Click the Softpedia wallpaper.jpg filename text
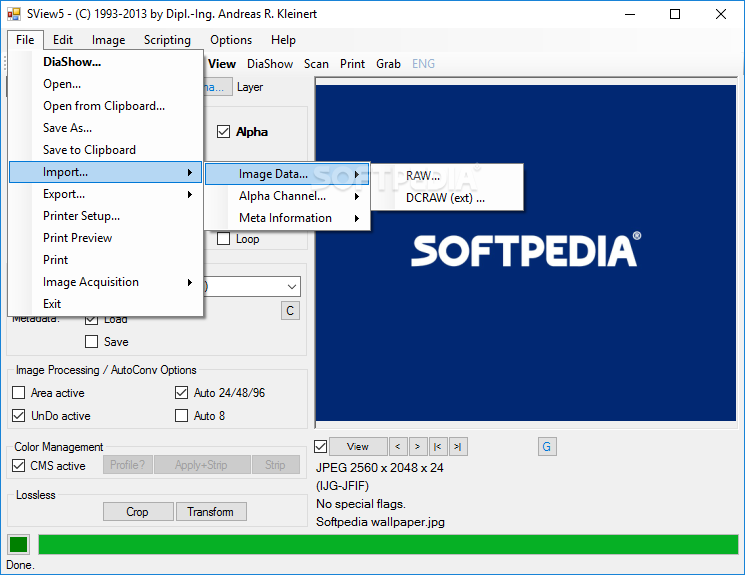 point(381,522)
